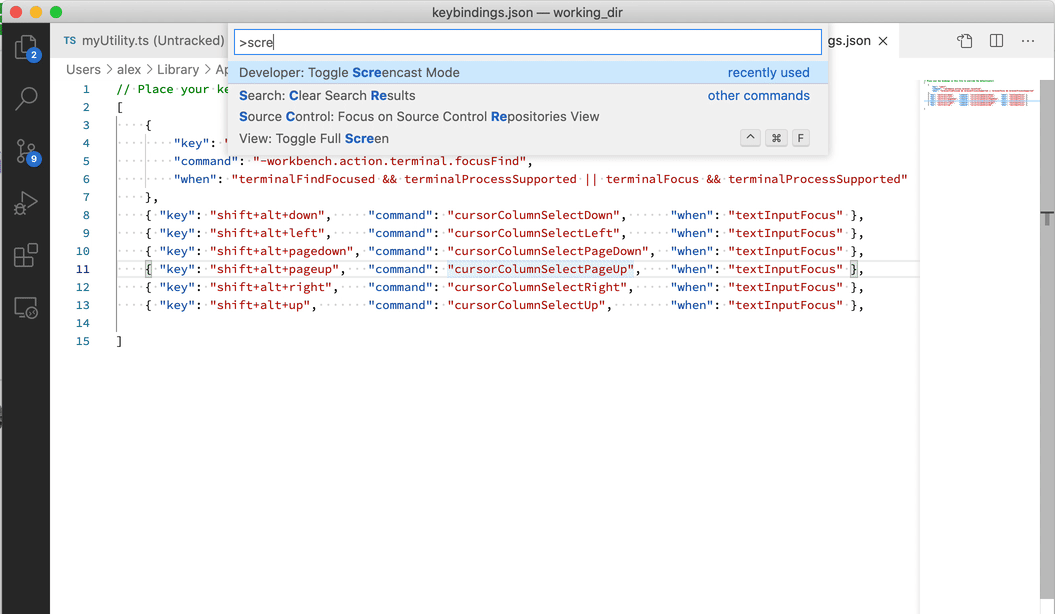Viewport: 1055px width, 614px height.
Task: Select Focus on Source Control Repositories View
Action: [420, 116]
